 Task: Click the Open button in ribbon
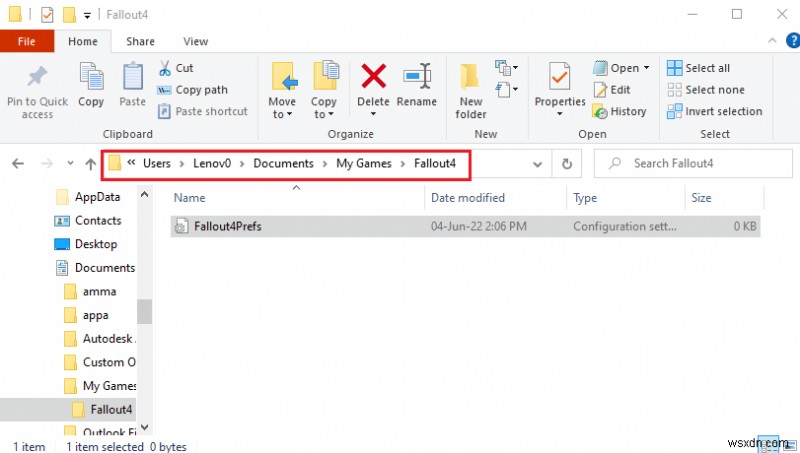coord(616,68)
